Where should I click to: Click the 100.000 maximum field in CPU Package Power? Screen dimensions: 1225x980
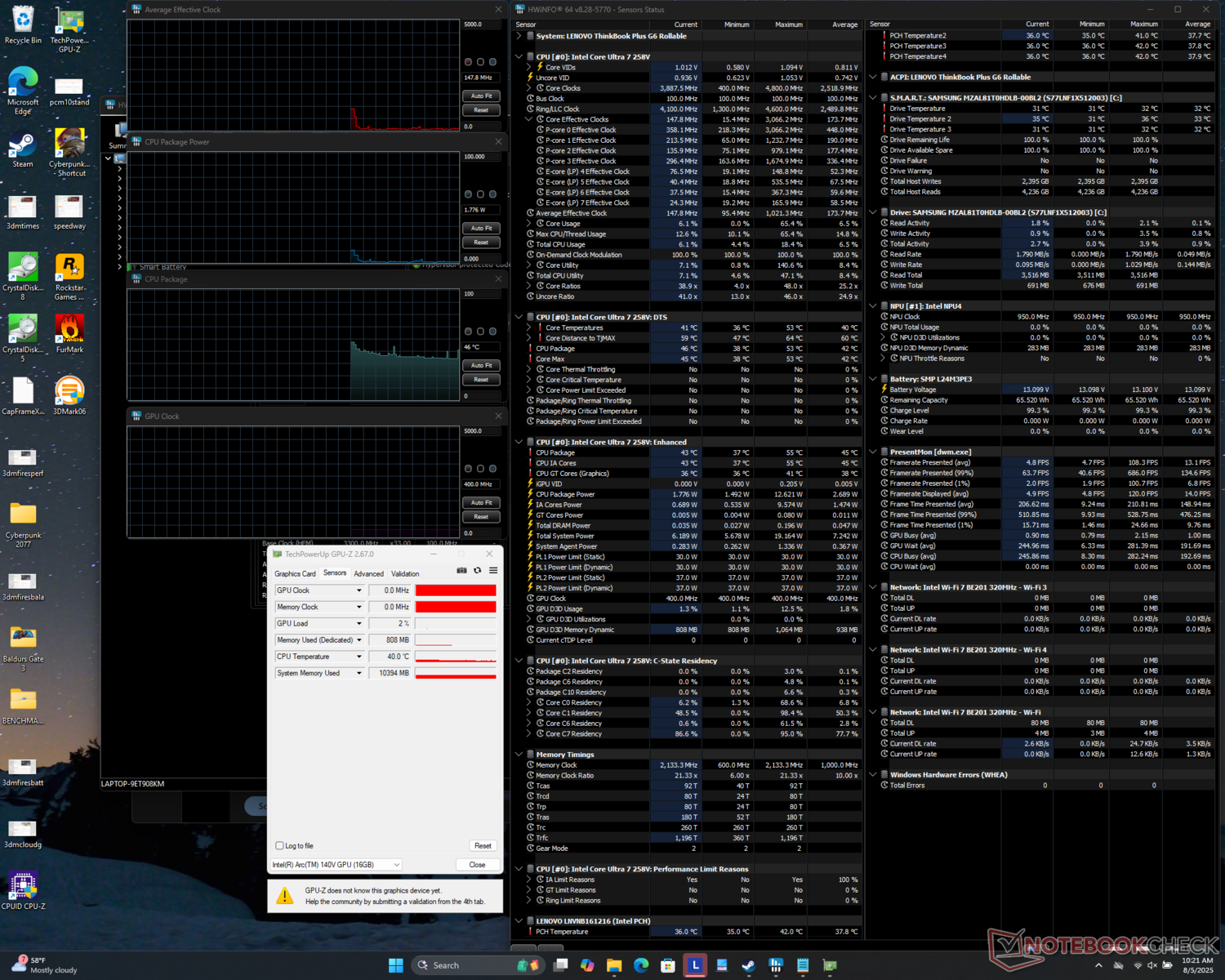pyautogui.click(x=481, y=157)
